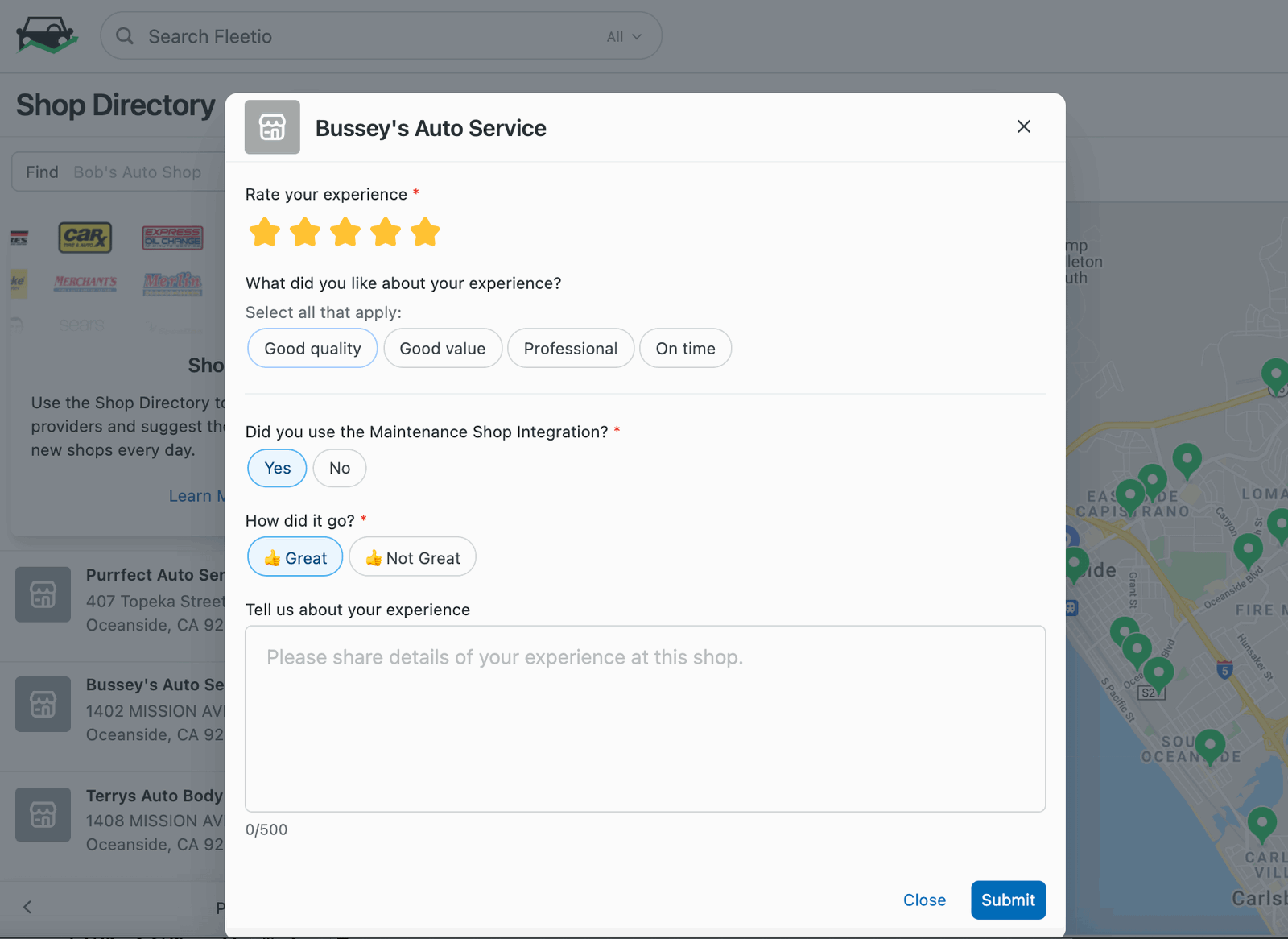The width and height of the screenshot is (1288, 939).
Task: Click the CarX brand logo
Action: tap(85, 238)
